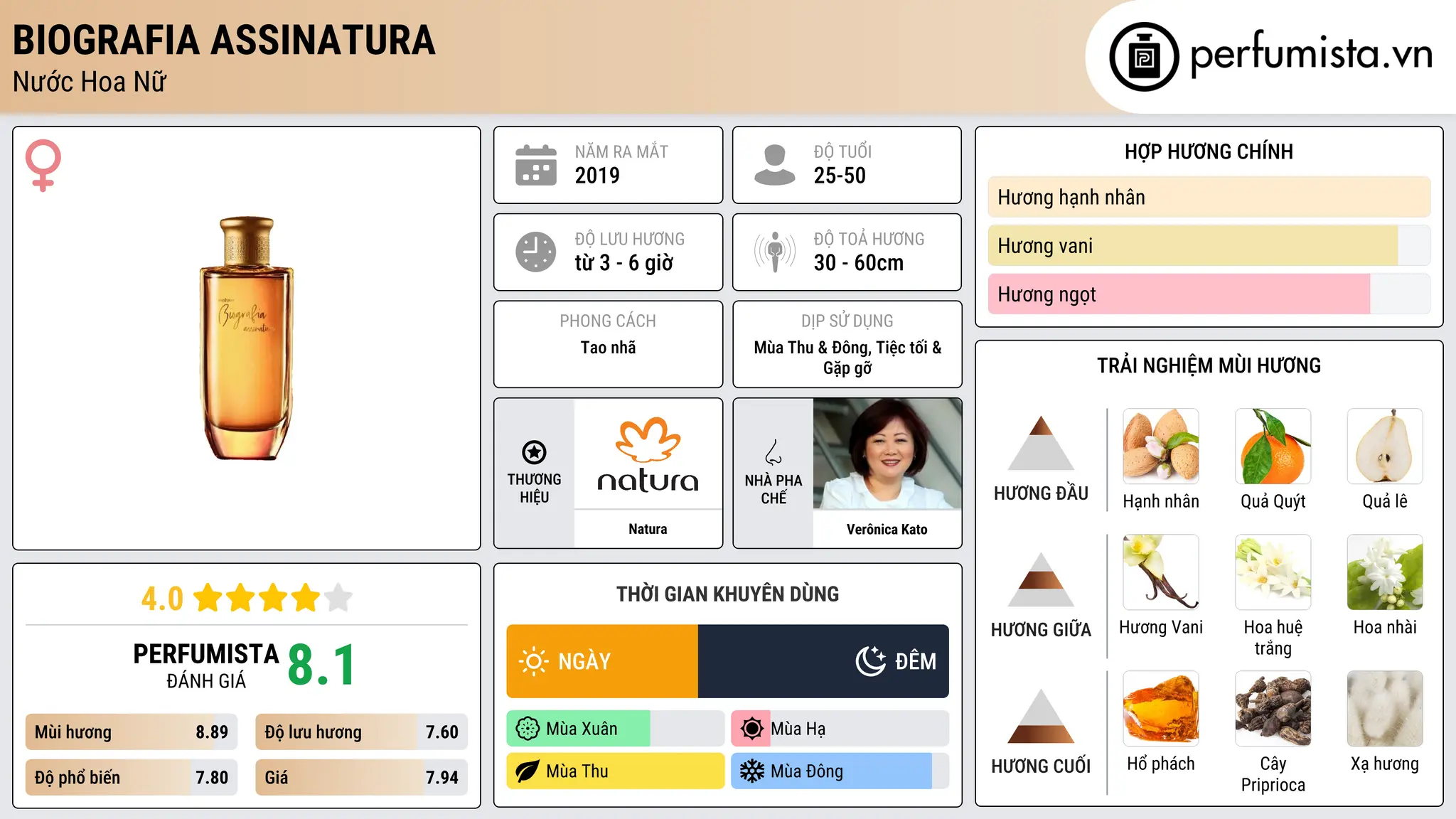This screenshot has width=1456, height=819.
Task: Click the star badge icon above Thương hiệu
Action: coord(534,452)
